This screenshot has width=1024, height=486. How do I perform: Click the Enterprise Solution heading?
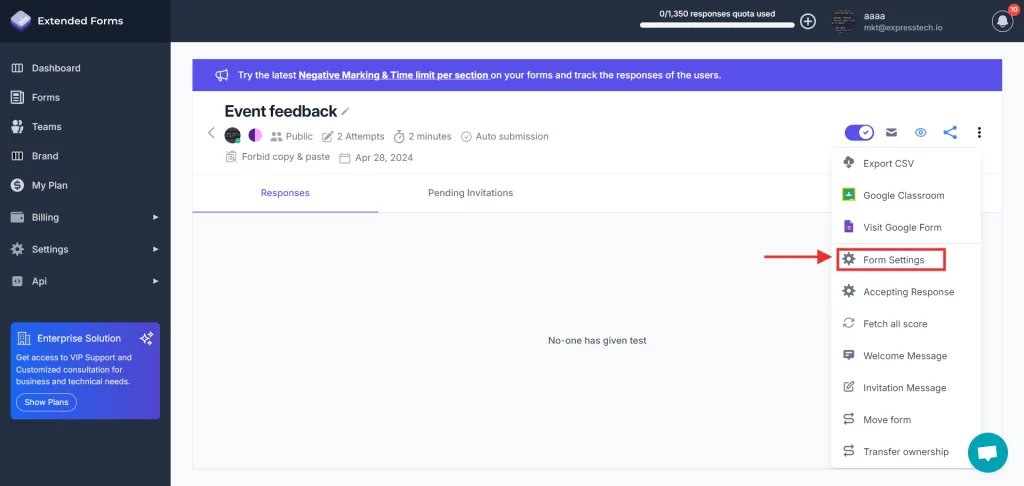click(x=79, y=338)
